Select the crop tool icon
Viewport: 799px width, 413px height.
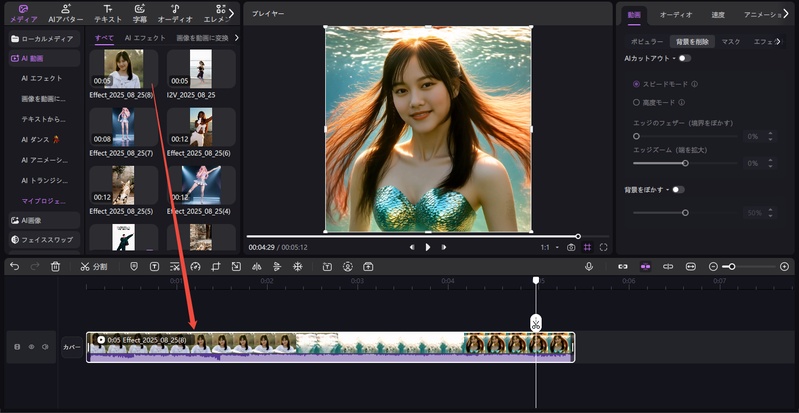pos(216,266)
